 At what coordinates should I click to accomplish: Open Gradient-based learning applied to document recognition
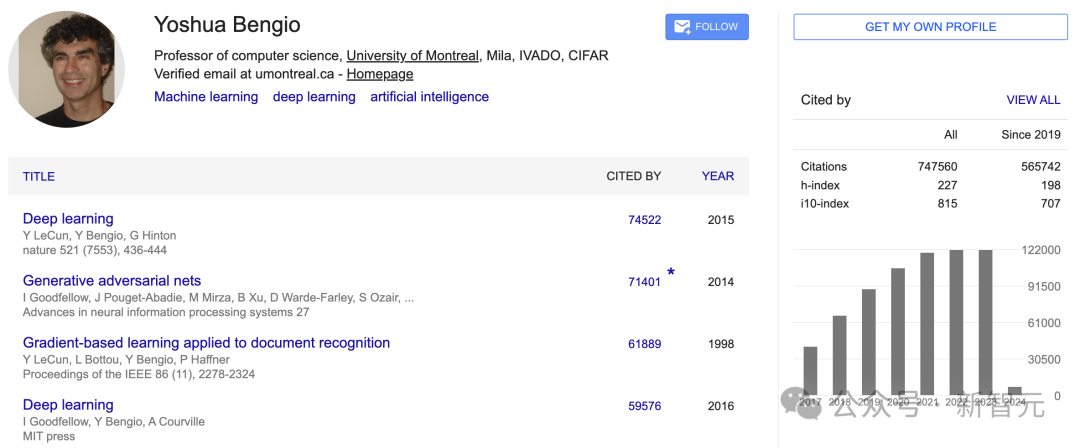pyautogui.click(x=206, y=343)
